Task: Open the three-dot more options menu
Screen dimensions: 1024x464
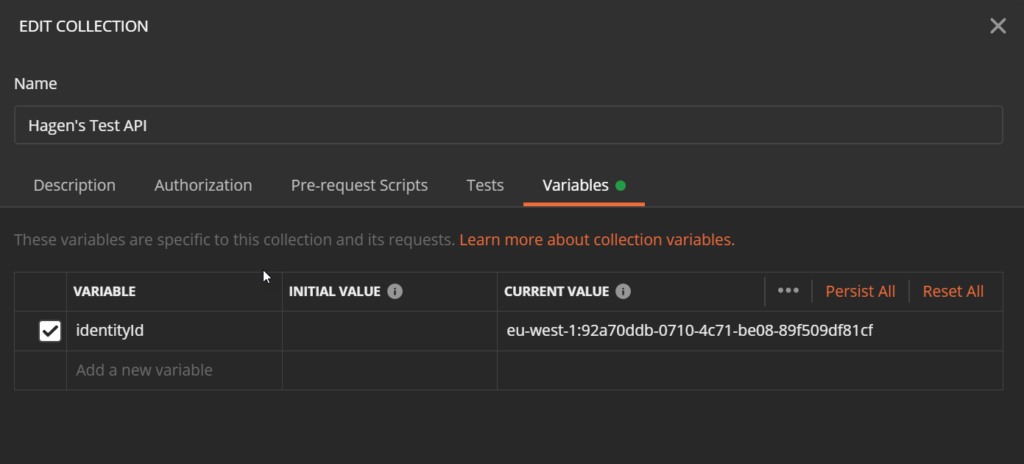Action: tap(788, 291)
